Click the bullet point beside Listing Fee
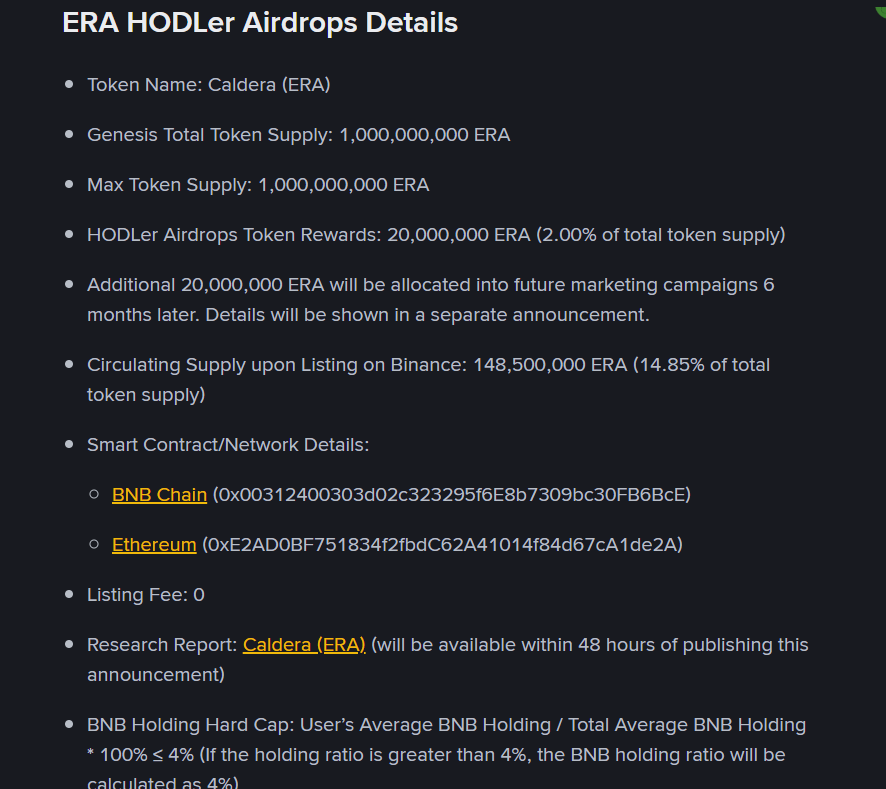 70,594
